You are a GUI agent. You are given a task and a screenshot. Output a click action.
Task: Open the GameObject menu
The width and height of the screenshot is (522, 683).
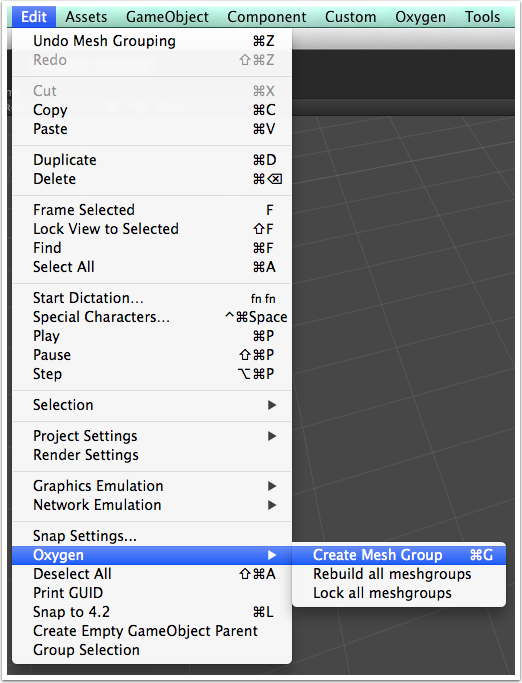167,17
